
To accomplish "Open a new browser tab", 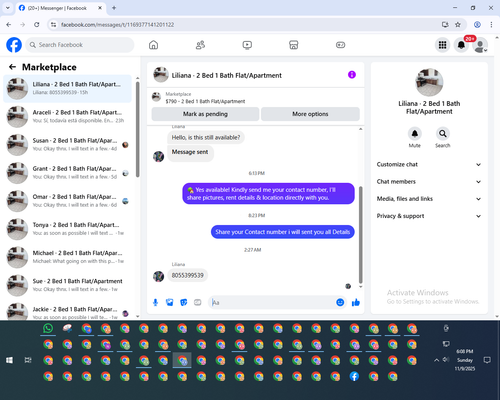I will pos(114,8).
